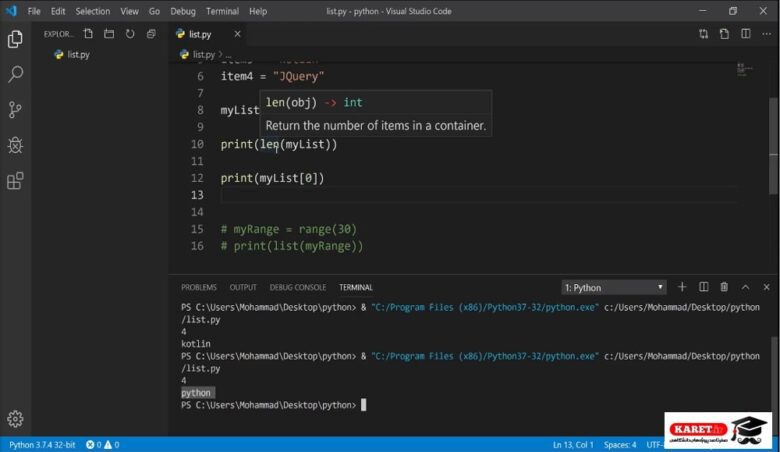The image size is (780, 452).
Task: Click the code minimap preview
Action: tap(745, 69)
